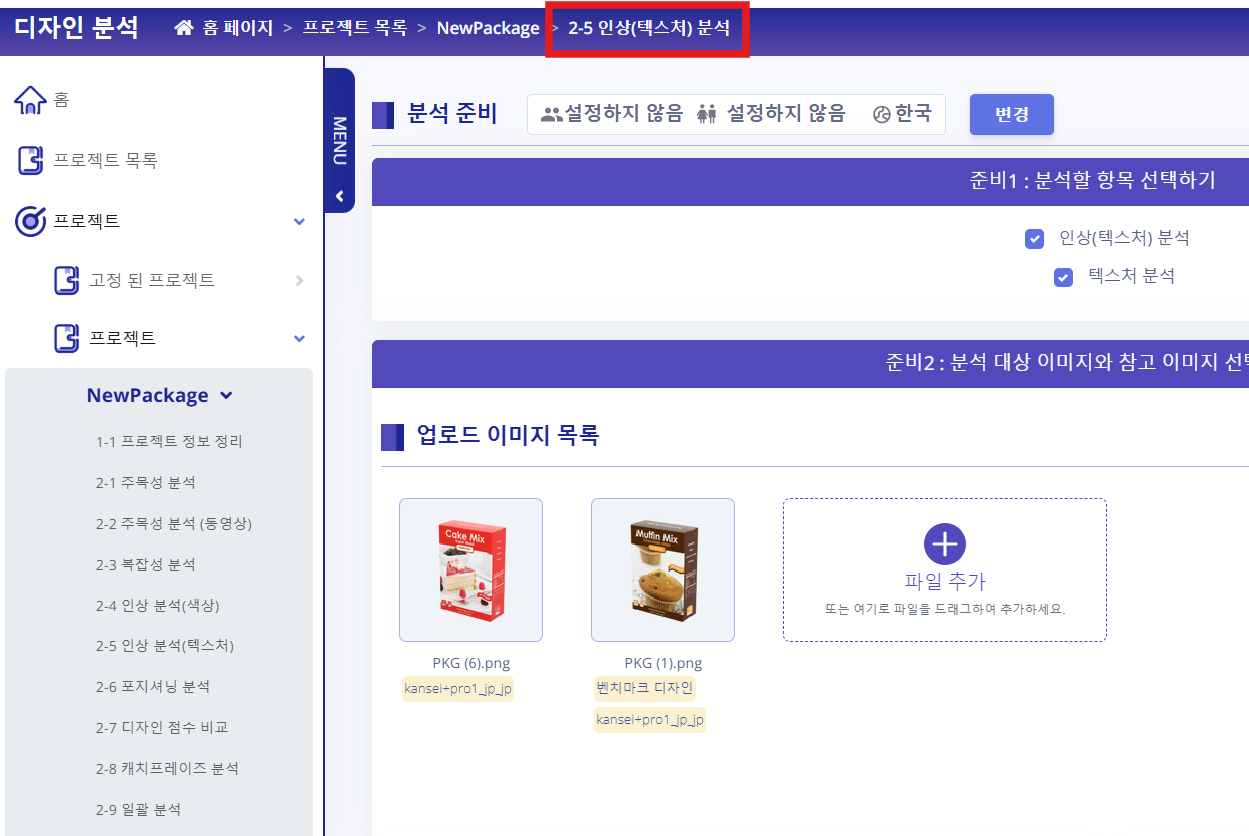
Task: Uncheck 텍스처 분석 checkbox
Action: tap(1064, 277)
